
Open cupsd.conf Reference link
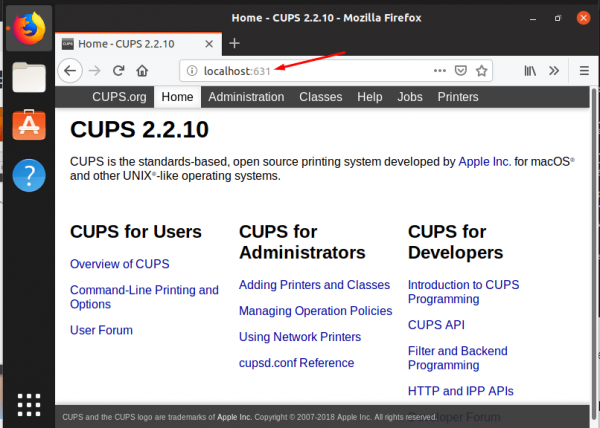pyautogui.click(x=296, y=363)
